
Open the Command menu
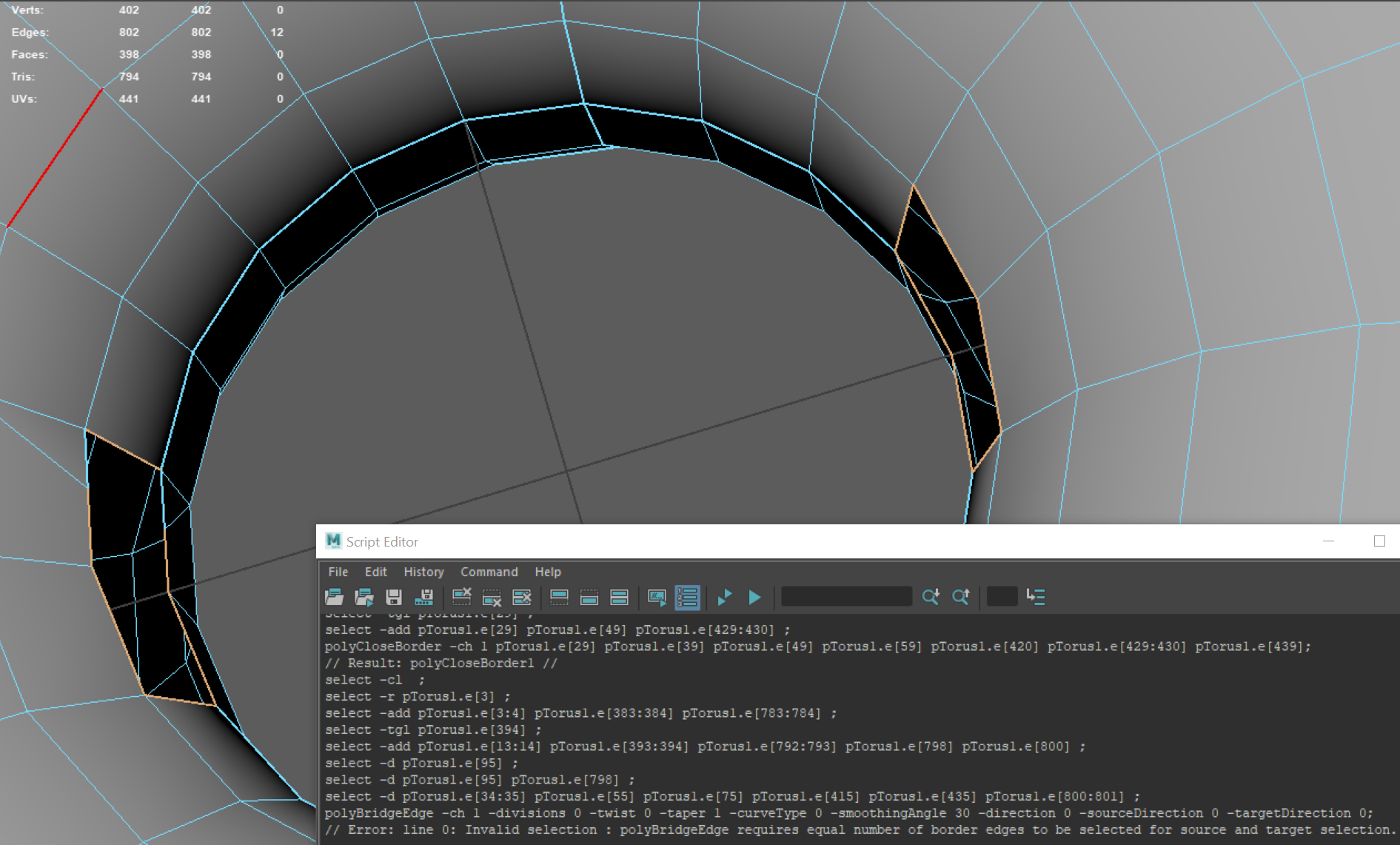(x=489, y=572)
